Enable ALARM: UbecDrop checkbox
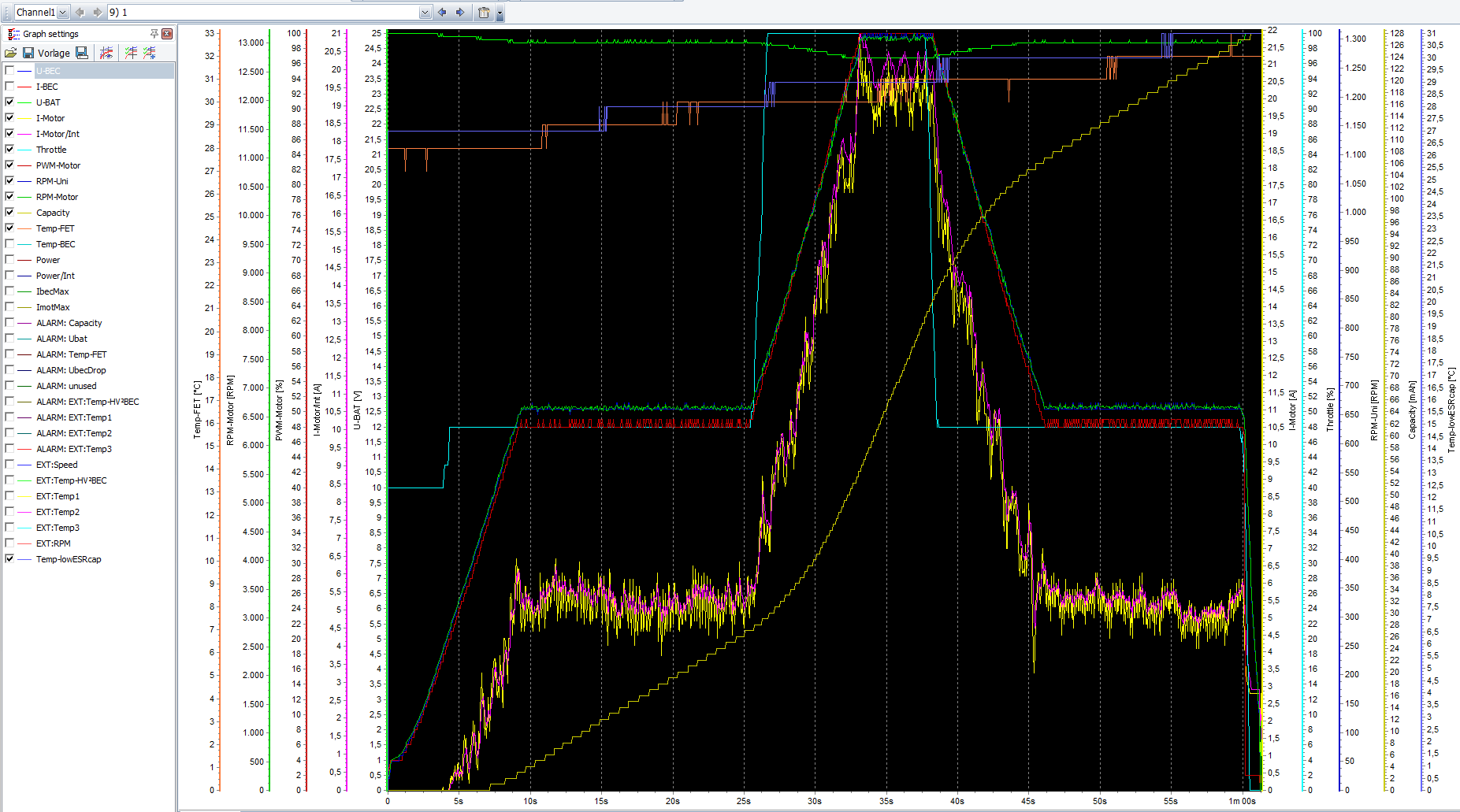The image size is (1460, 812). tap(9, 370)
